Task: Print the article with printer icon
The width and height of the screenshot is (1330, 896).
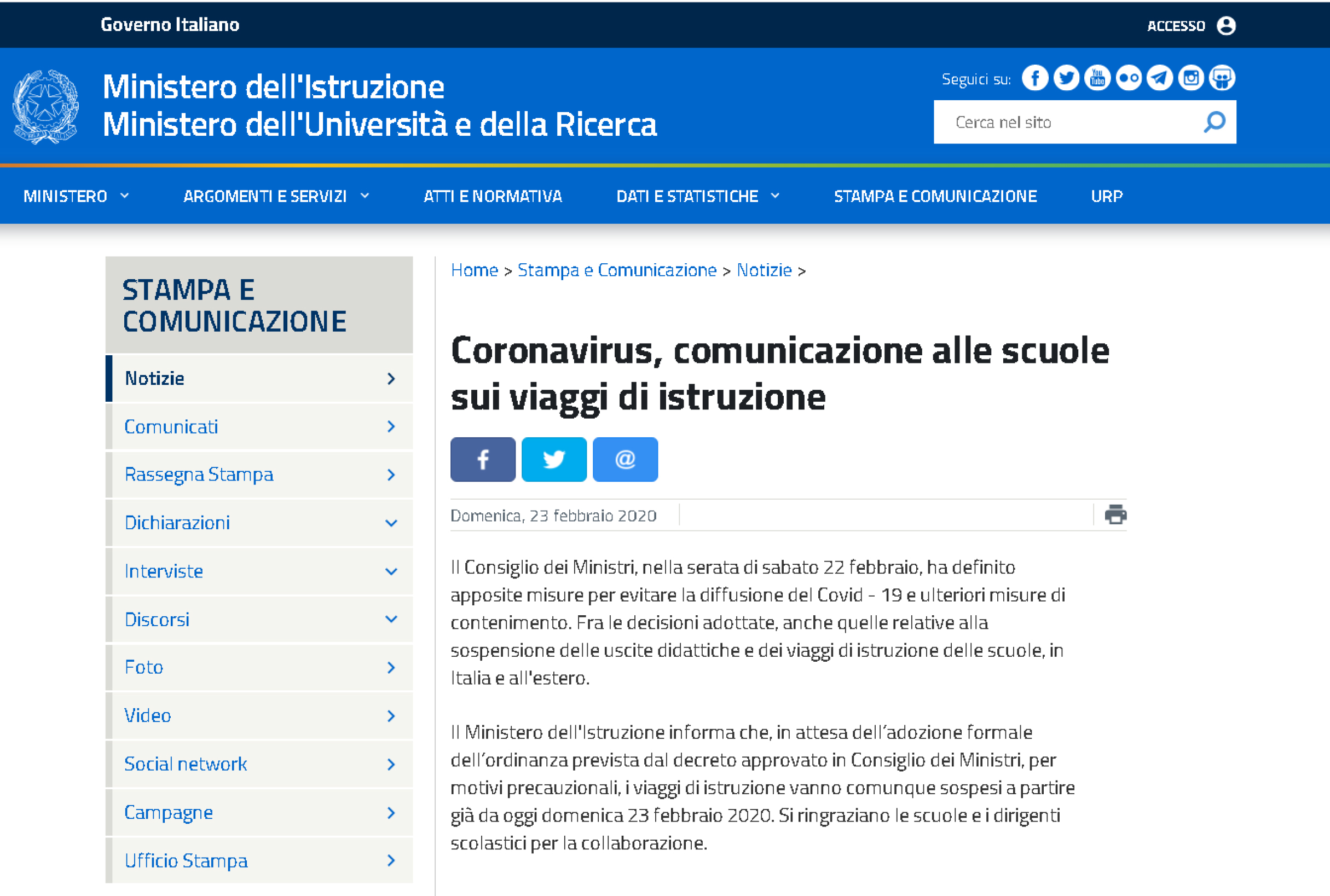Action: pyautogui.click(x=1115, y=515)
